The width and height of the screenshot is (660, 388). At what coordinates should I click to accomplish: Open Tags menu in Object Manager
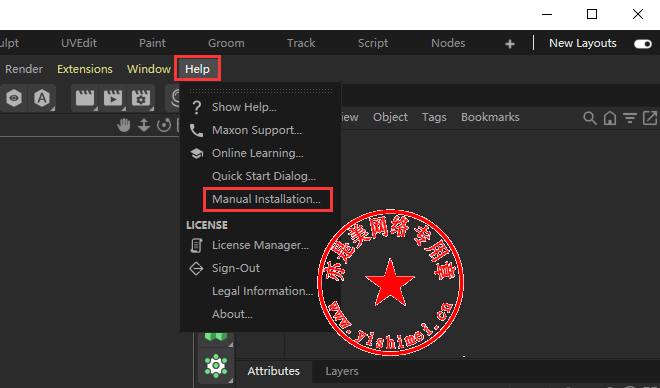point(434,117)
